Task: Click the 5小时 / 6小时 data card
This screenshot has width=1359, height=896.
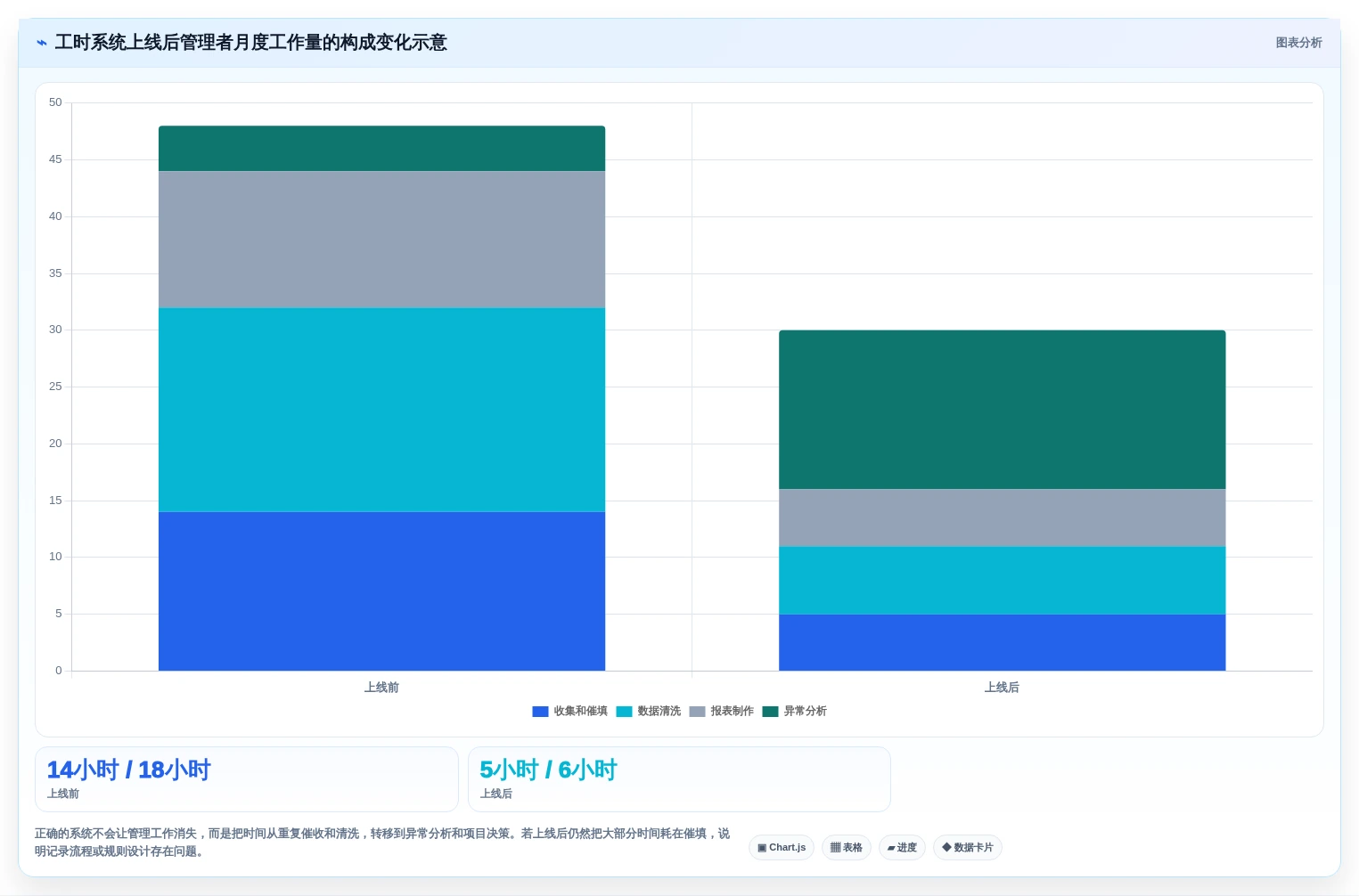Action: click(679, 779)
